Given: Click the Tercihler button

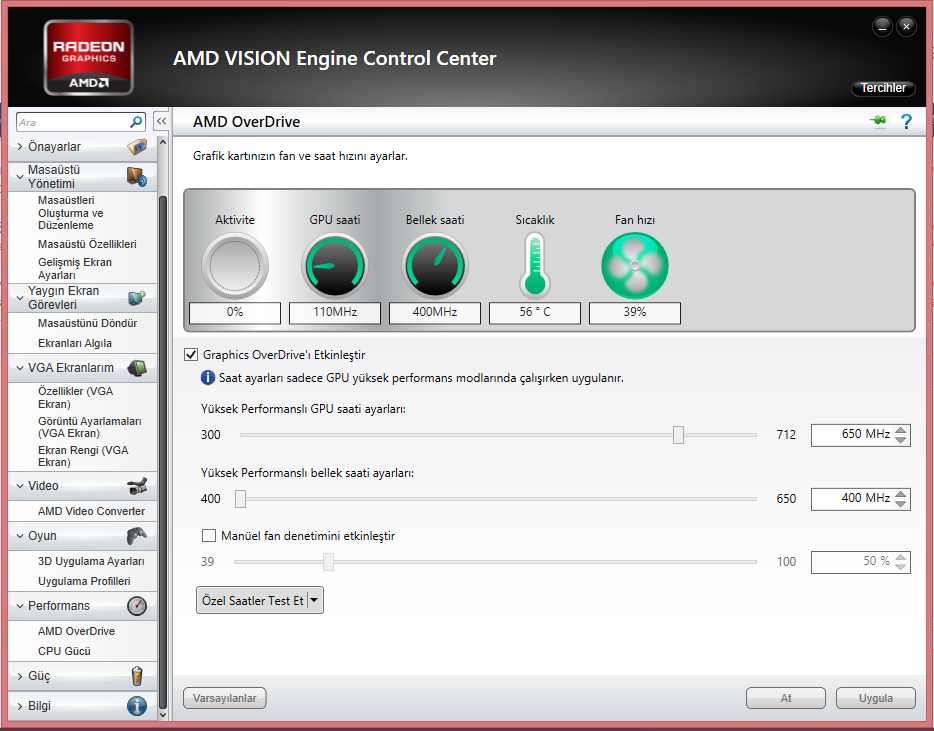Looking at the screenshot, I should pos(883,88).
